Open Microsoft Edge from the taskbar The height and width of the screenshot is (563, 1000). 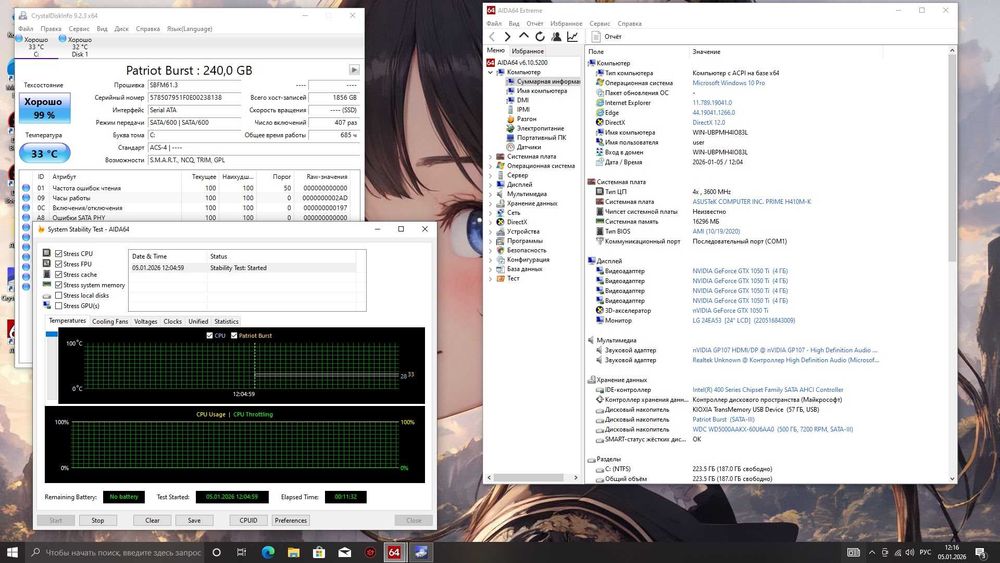tap(268, 552)
